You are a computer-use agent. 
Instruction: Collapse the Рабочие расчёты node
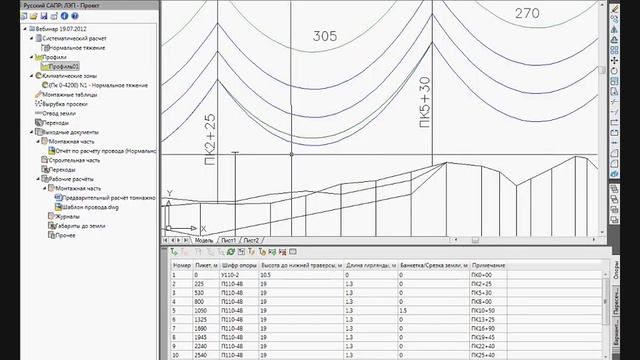pyautogui.click(x=38, y=179)
